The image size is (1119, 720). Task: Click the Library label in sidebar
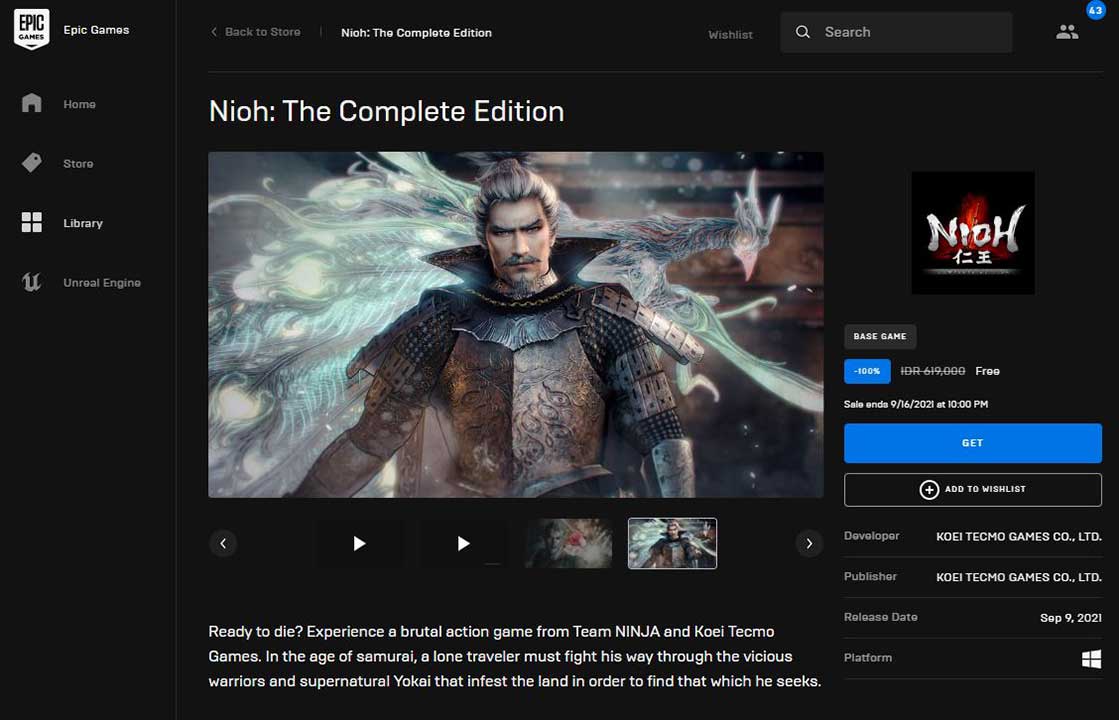(x=83, y=223)
